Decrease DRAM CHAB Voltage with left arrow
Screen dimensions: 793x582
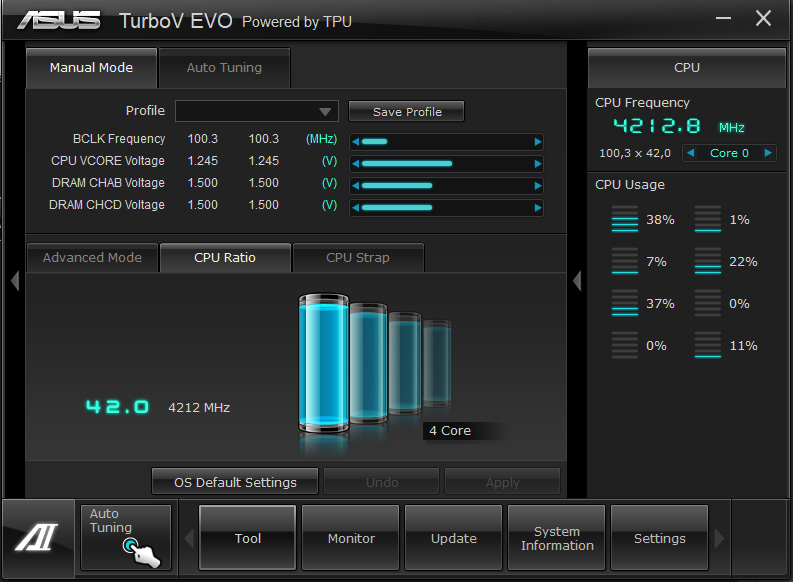click(x=356, y=186)
